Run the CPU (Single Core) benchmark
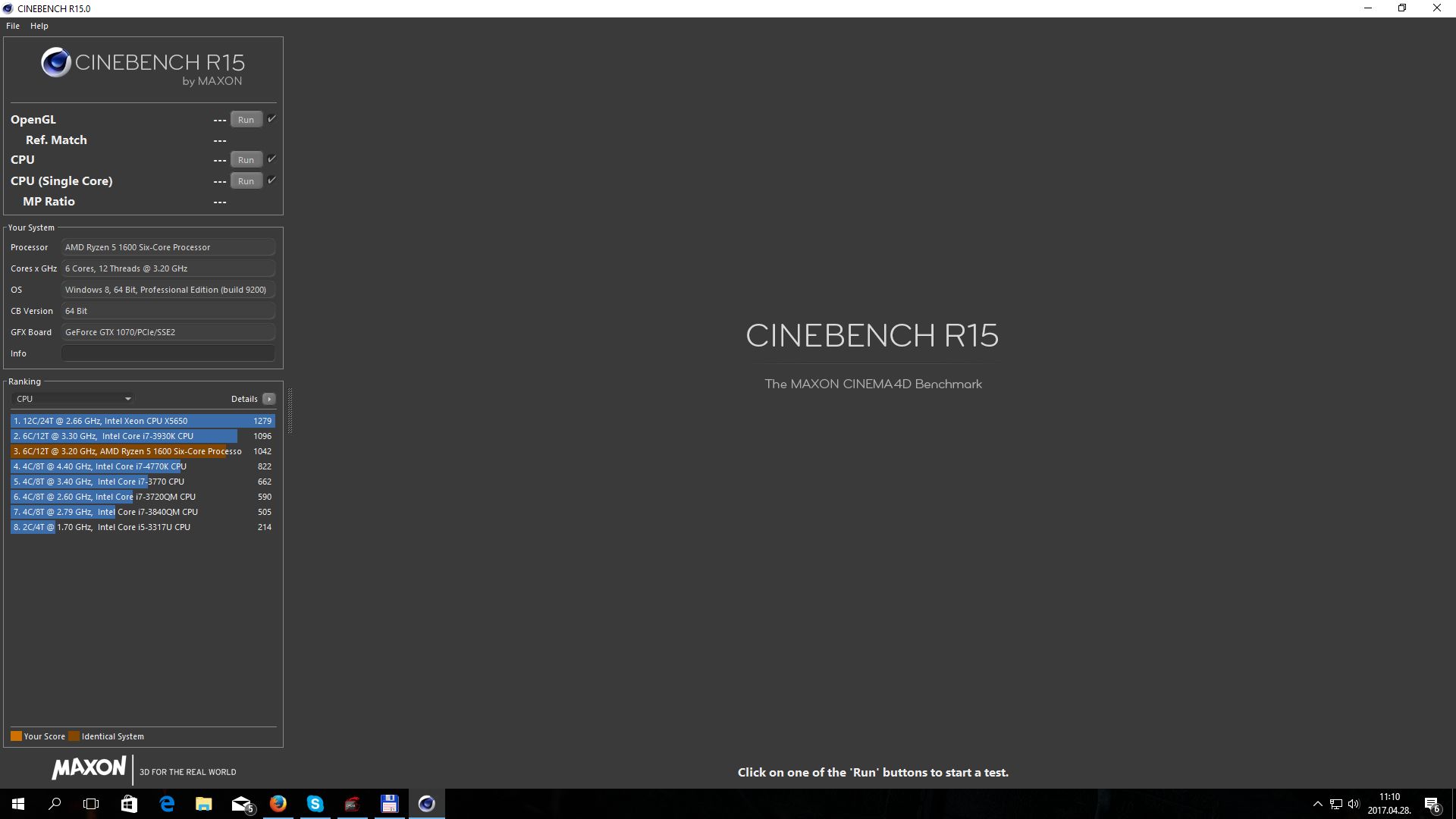This screenshot has width=1456, height=819. (246, 181)
